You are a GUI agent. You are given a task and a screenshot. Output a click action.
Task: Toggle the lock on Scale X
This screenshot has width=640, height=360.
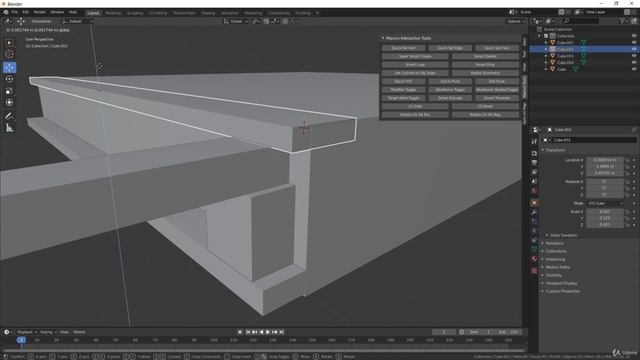(627, 212)
